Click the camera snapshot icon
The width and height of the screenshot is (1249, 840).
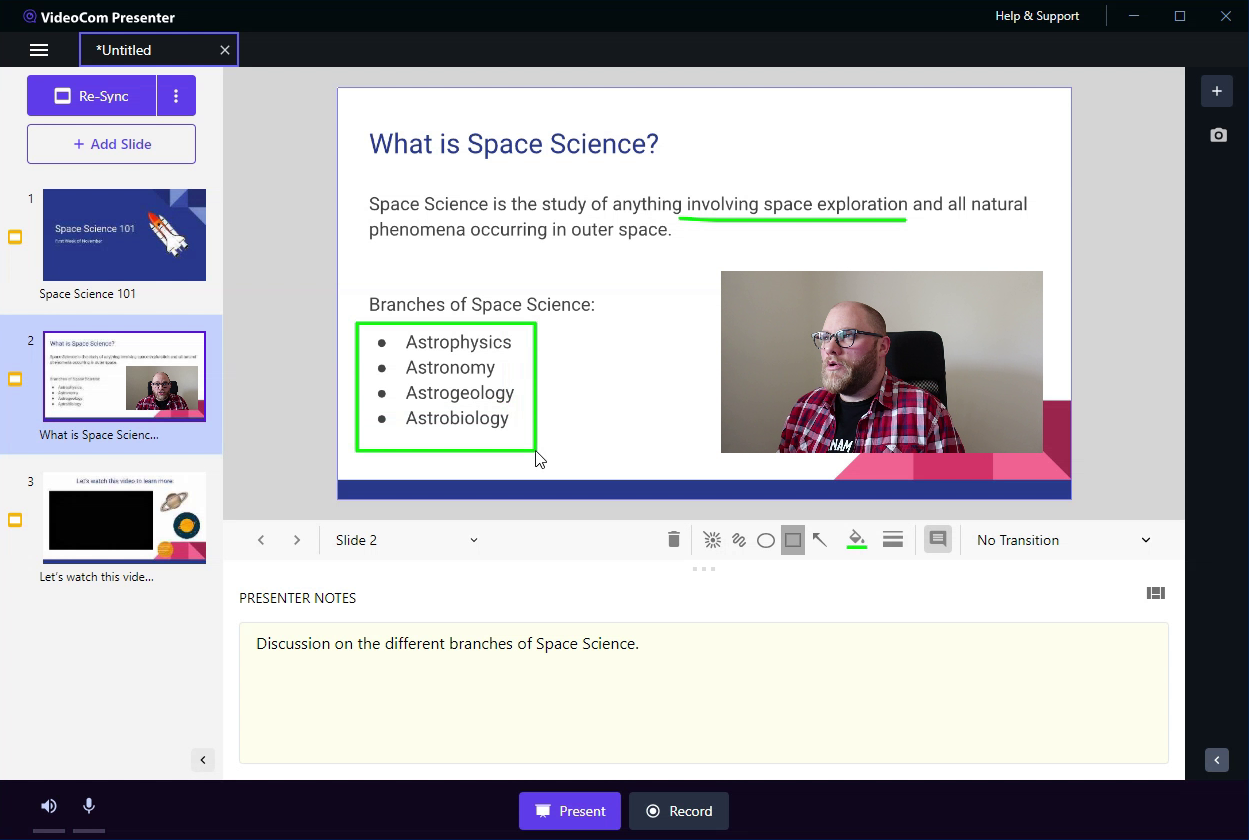[x=1218, y=135]
